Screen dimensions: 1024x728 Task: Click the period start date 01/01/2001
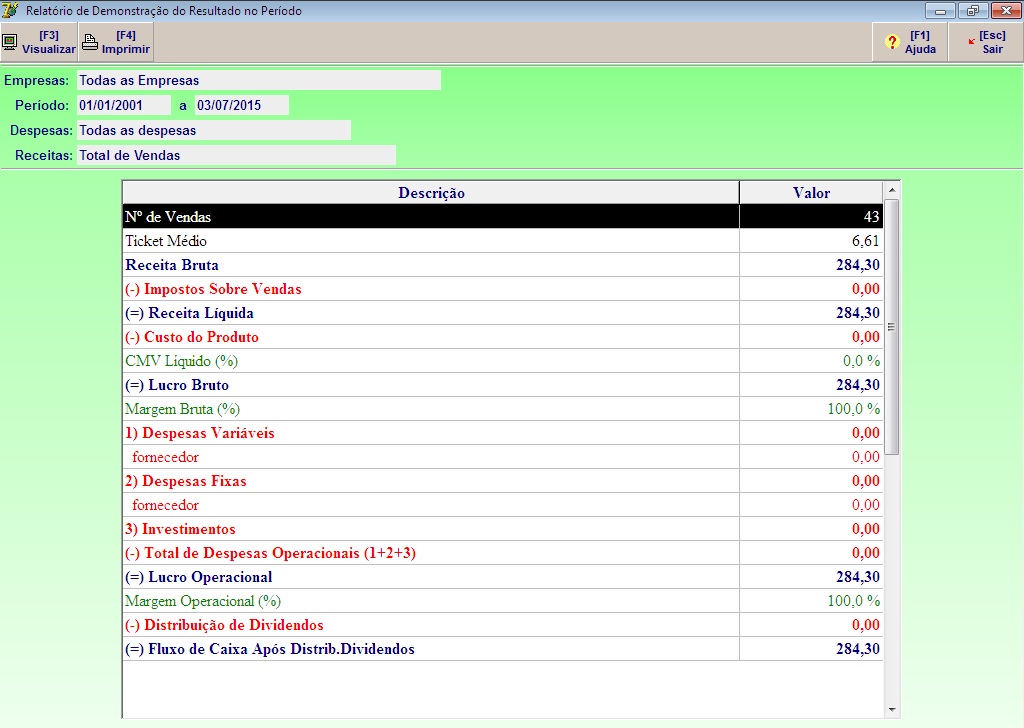(x=124, y=105)
